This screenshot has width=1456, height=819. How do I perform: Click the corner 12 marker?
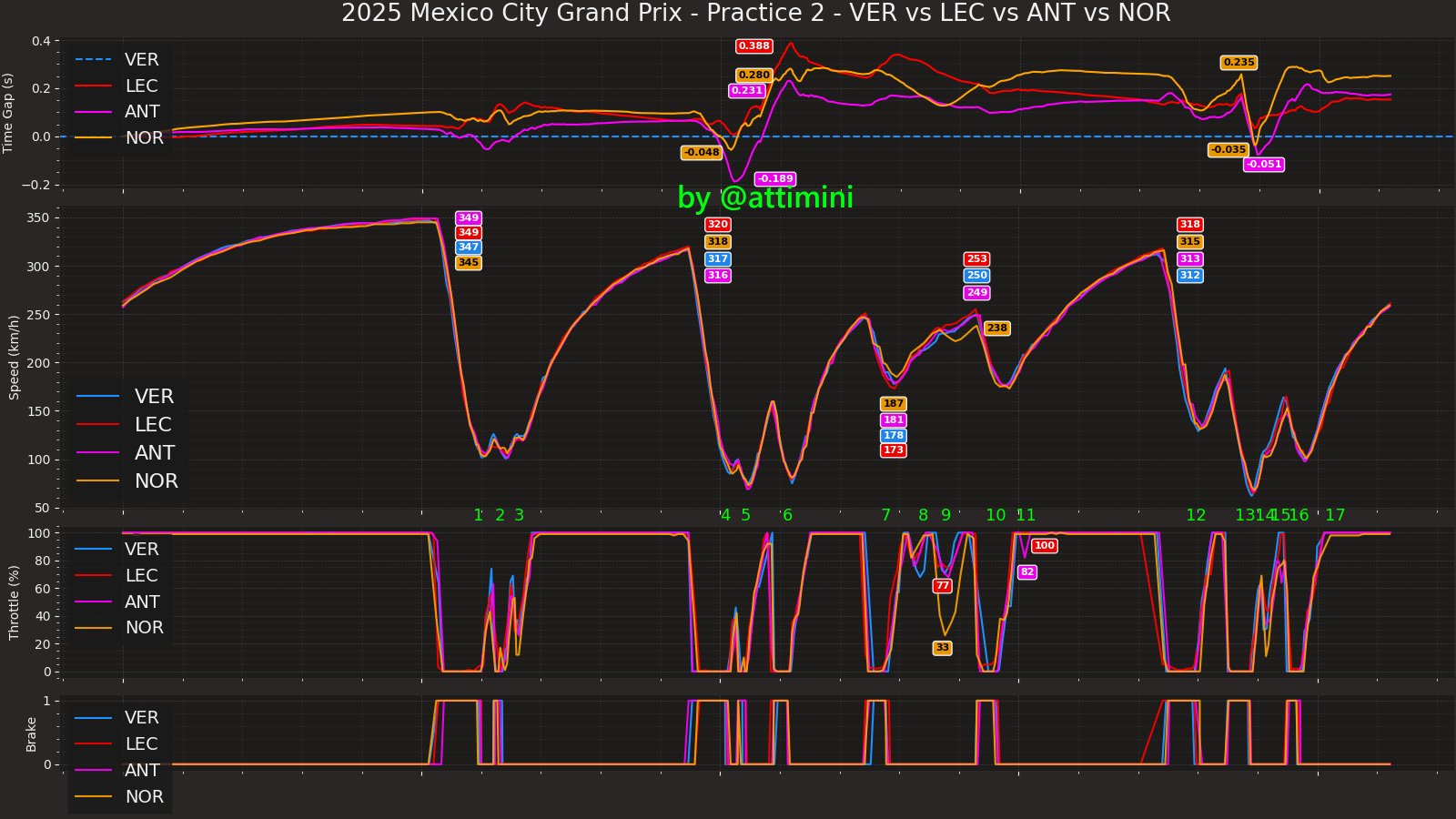[1196, 516]
